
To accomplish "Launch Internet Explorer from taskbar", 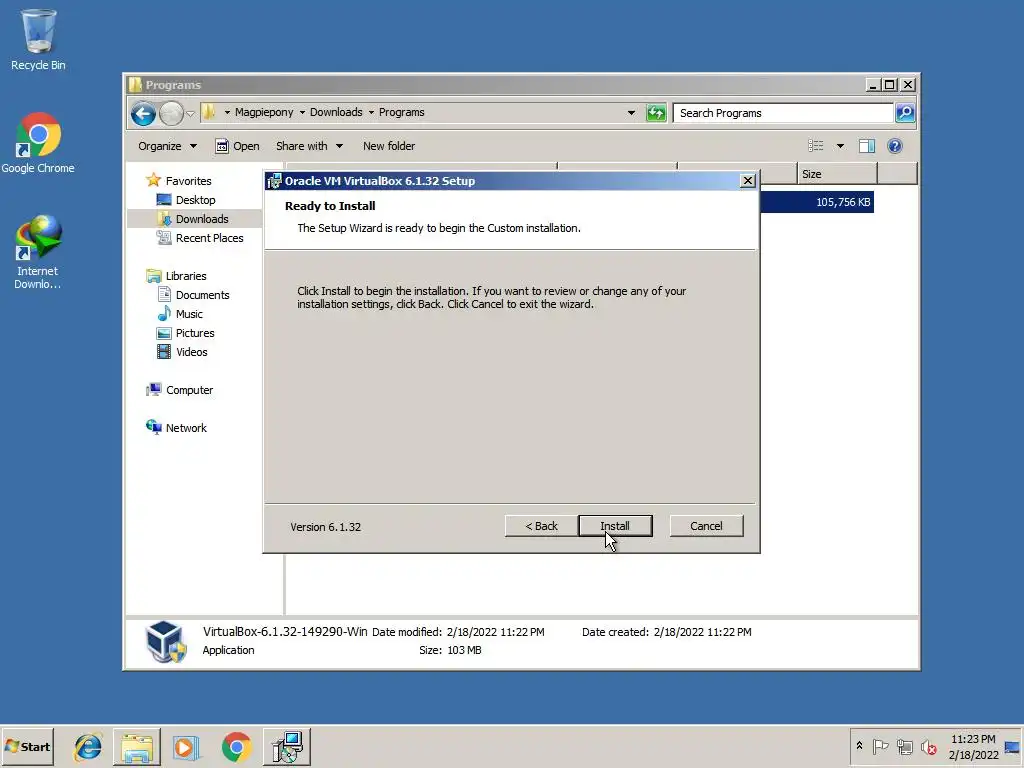I will 88,747.
